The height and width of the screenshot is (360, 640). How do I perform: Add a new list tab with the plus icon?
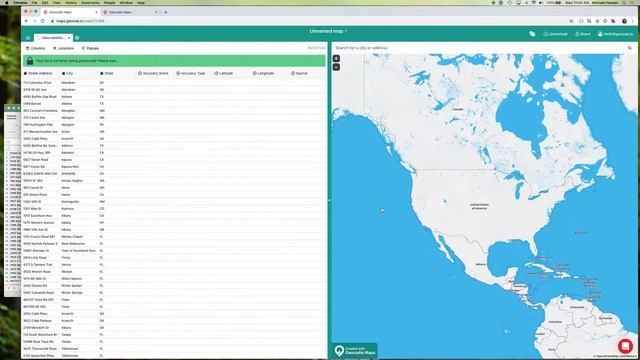pyautogui.click(x=77, y=38)
